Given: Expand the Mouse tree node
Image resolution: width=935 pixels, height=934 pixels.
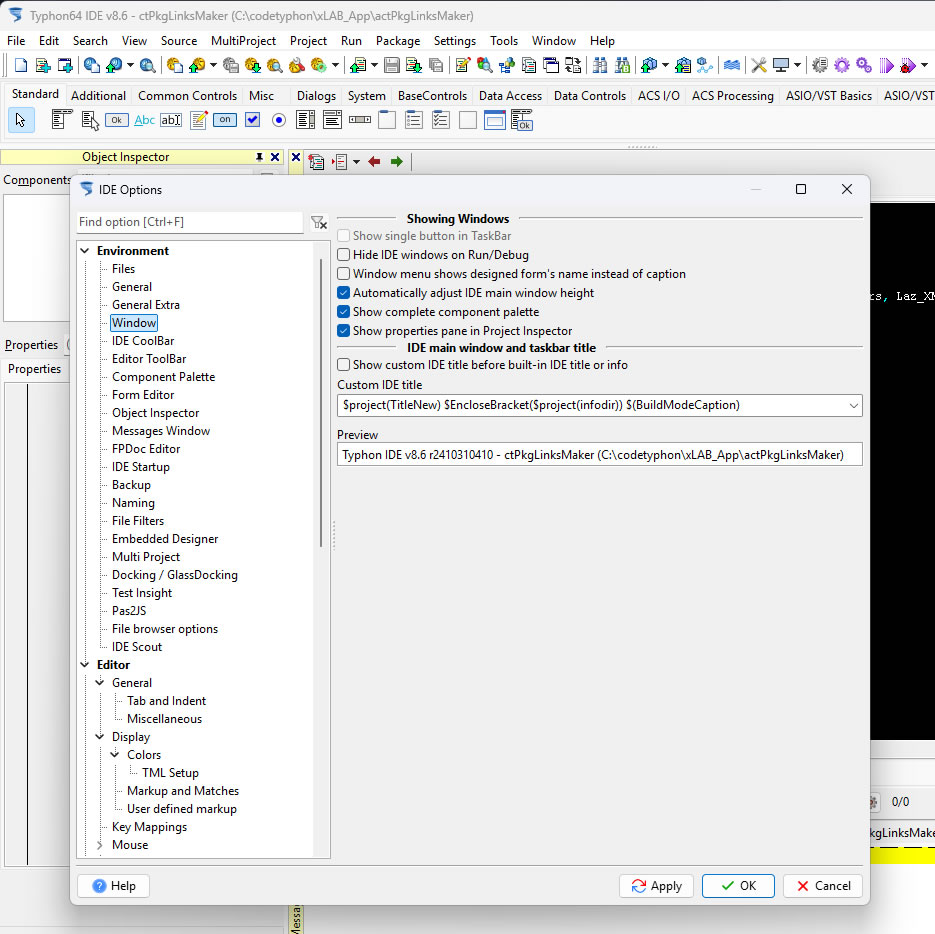Looking at the screenshot, I should pos(100,845).
